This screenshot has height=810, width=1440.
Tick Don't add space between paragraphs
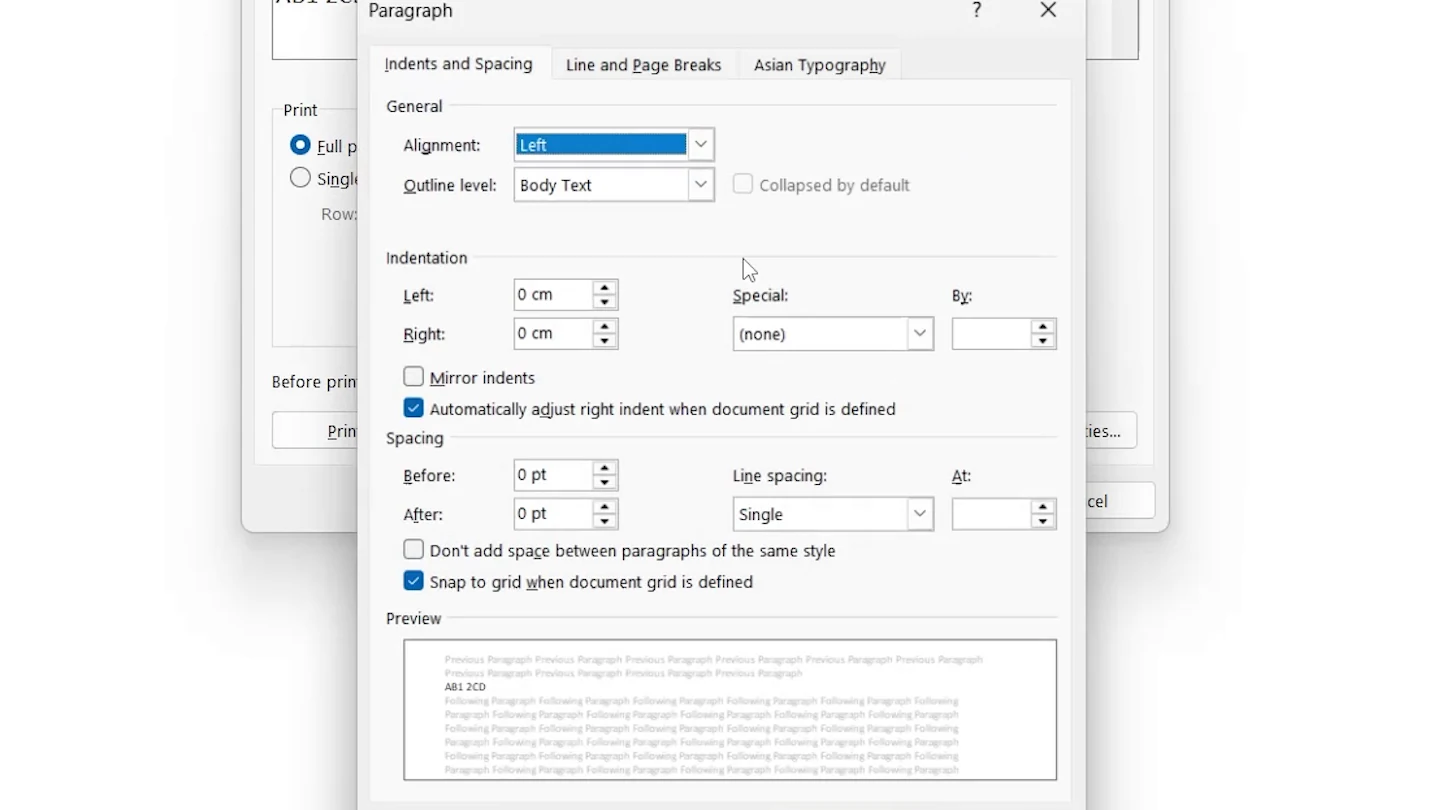tap(414, 550)
